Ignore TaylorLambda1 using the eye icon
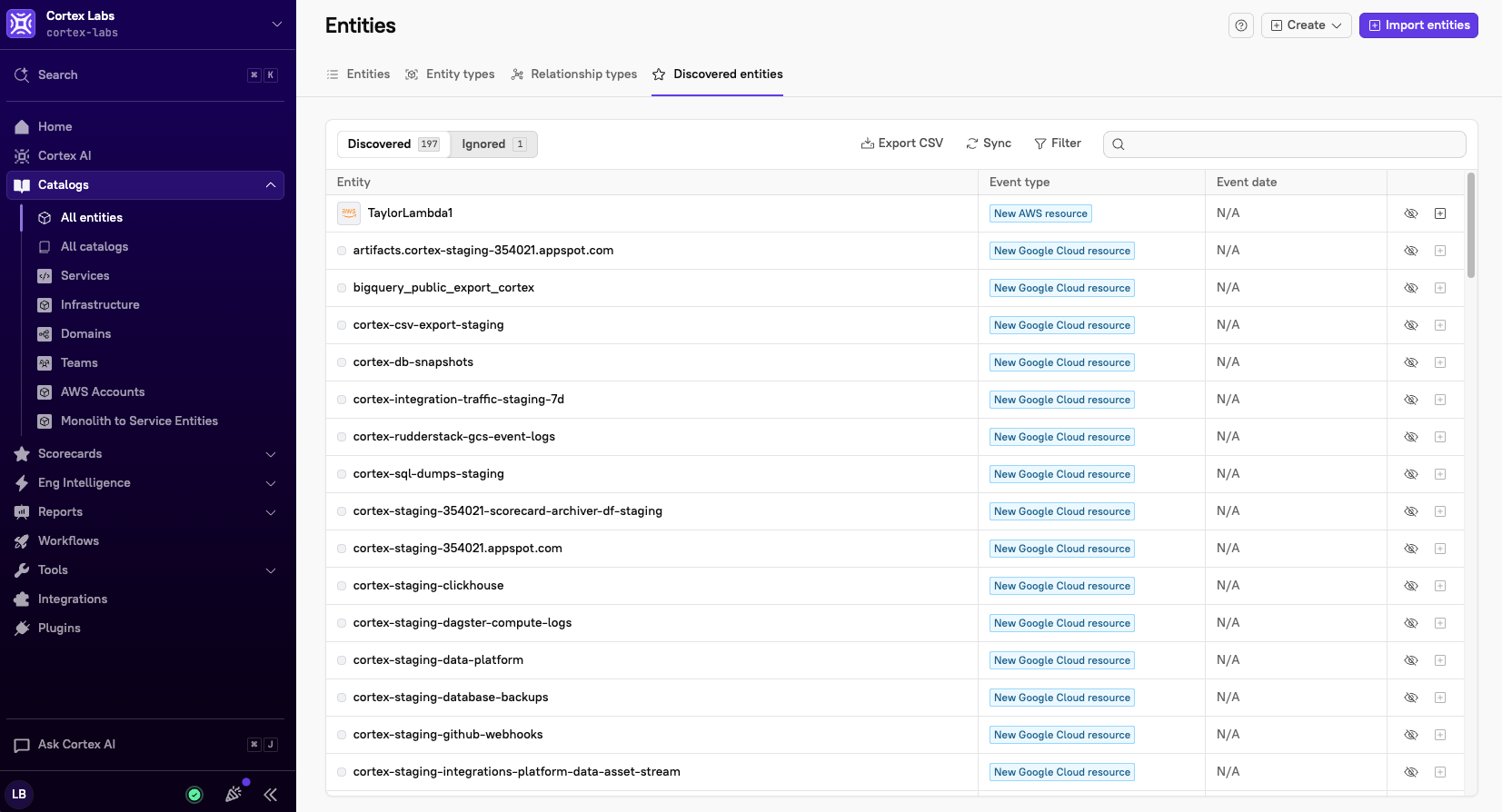This screenshot has height=812, width=1502. point(1411,213)
